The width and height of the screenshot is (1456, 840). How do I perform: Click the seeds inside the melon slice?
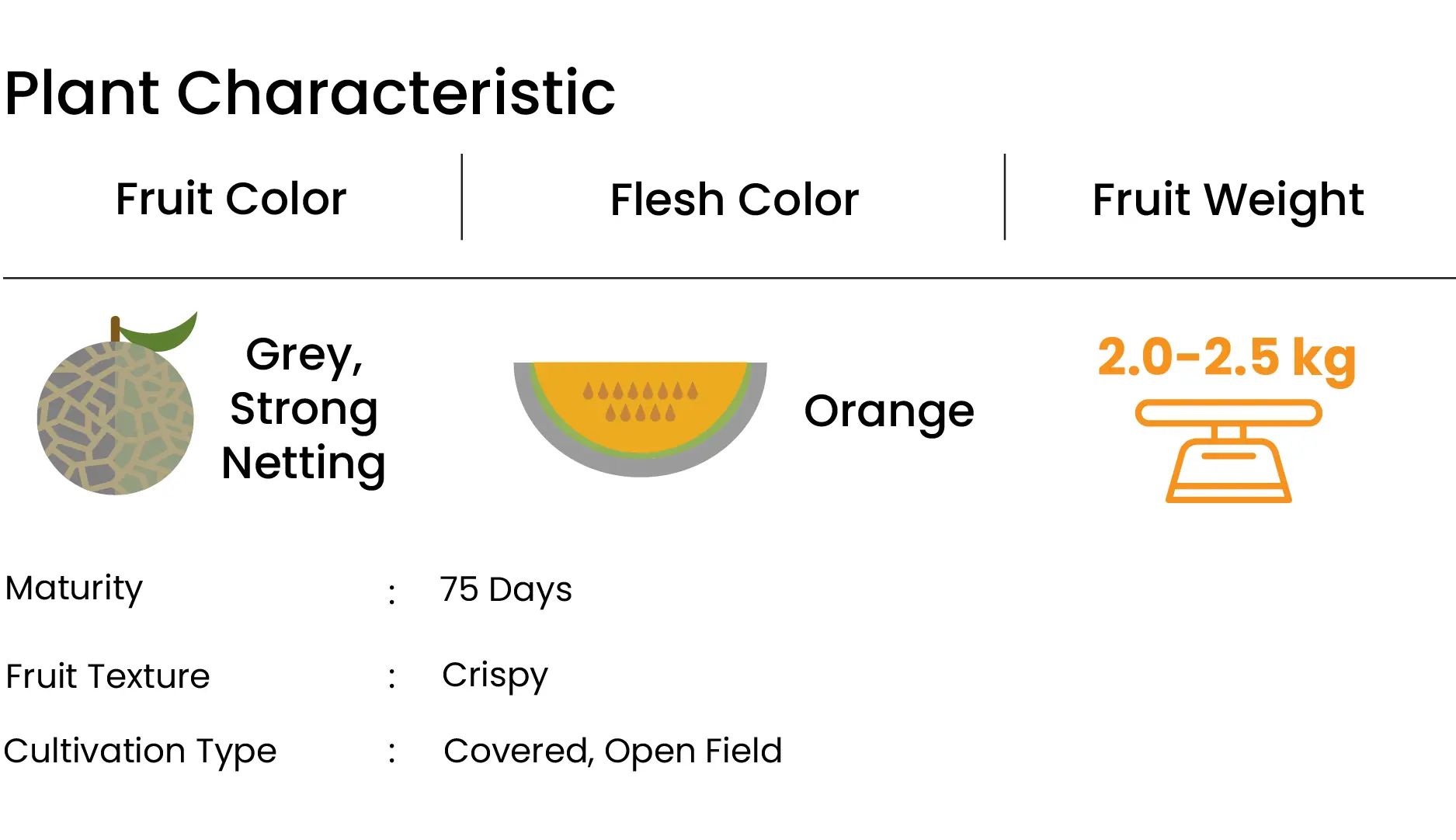(x=640, y=401)
